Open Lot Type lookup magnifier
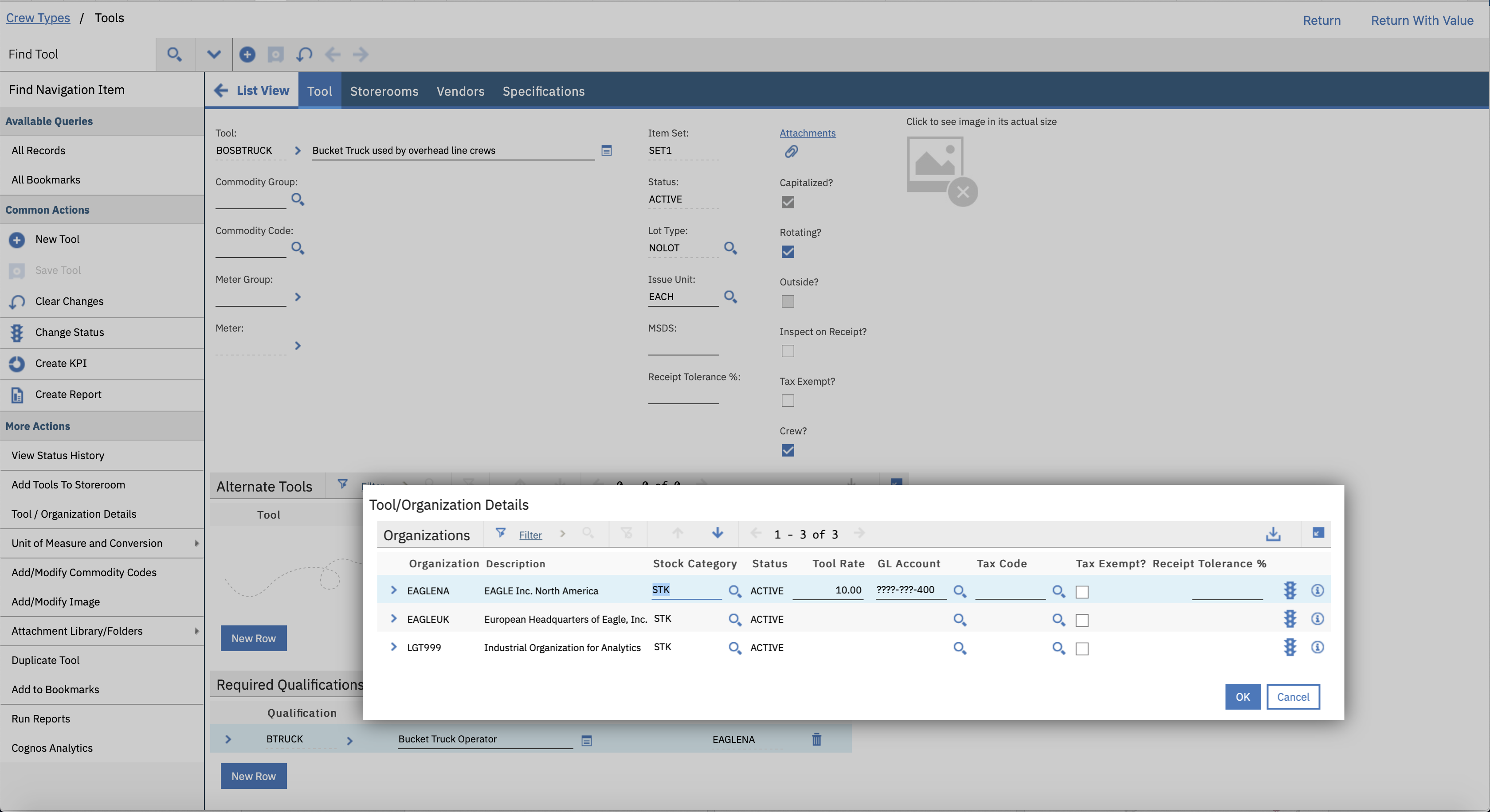Viewport: 1490px width, 812px height. coord(730,248)
